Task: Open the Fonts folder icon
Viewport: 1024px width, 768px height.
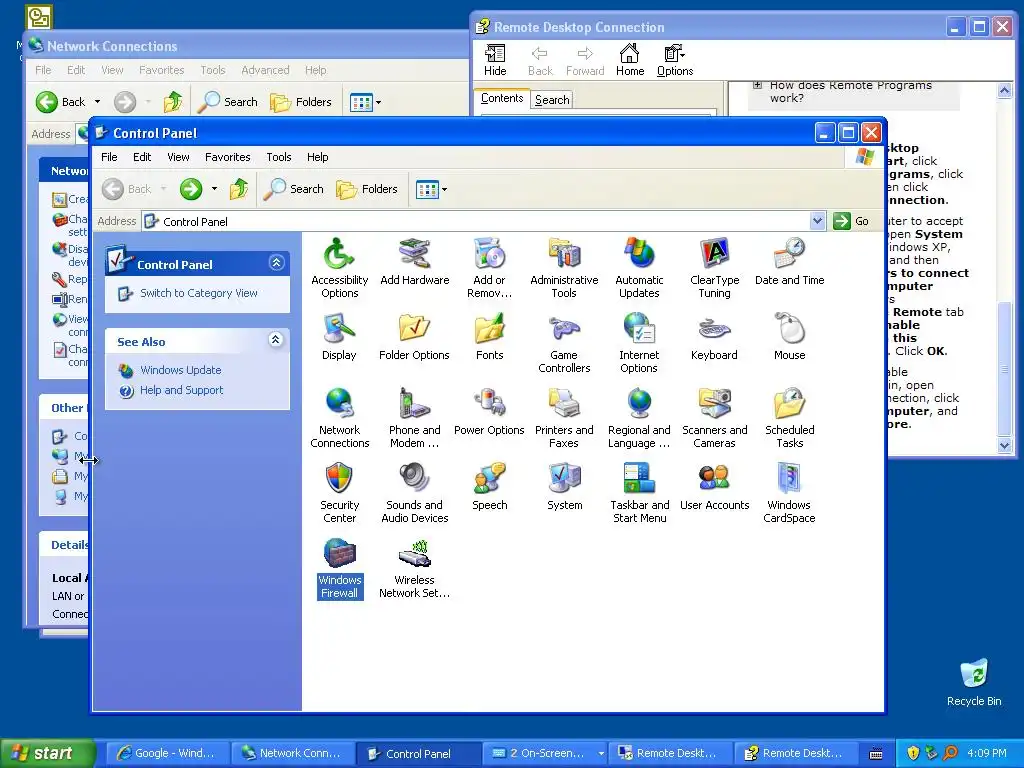Action: click(x=489, y=337)
